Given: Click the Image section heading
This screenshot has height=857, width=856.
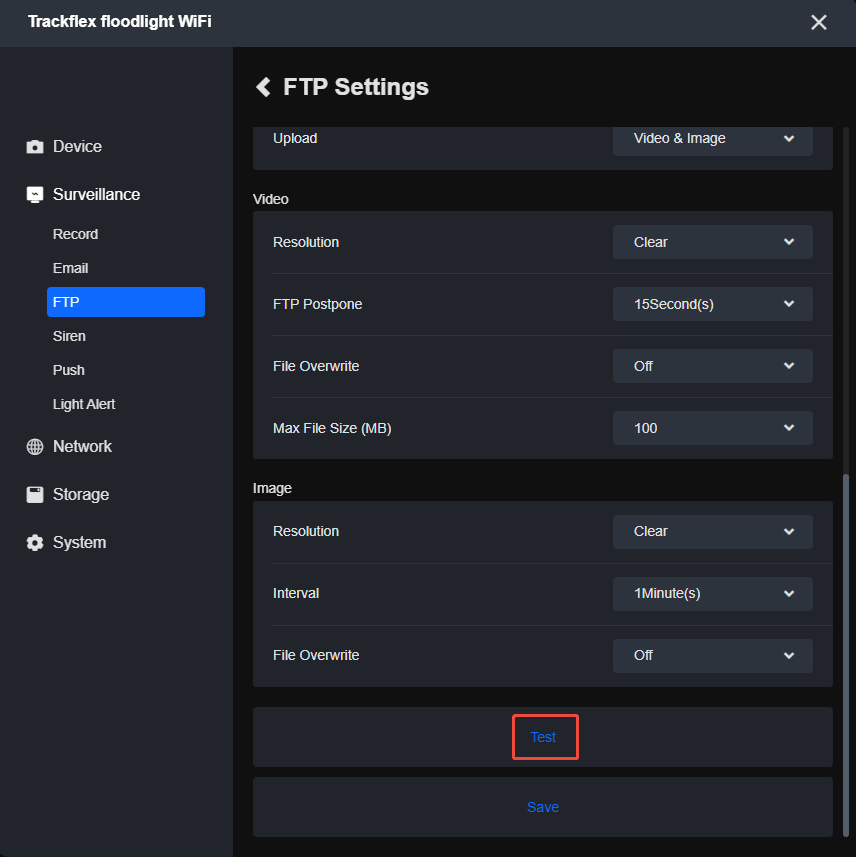Looking at the screenshot, I should [x=272, y=488].
